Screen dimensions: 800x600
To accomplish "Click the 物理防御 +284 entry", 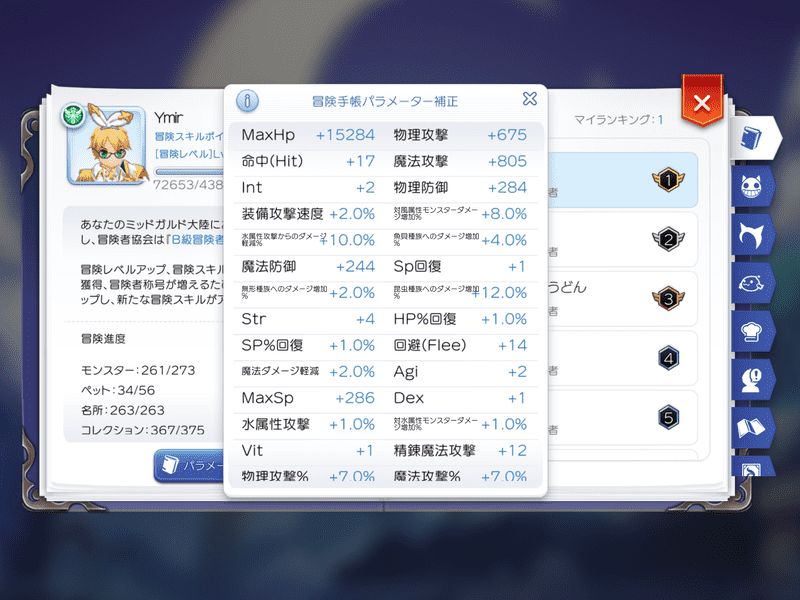I will tap(460, 188).
